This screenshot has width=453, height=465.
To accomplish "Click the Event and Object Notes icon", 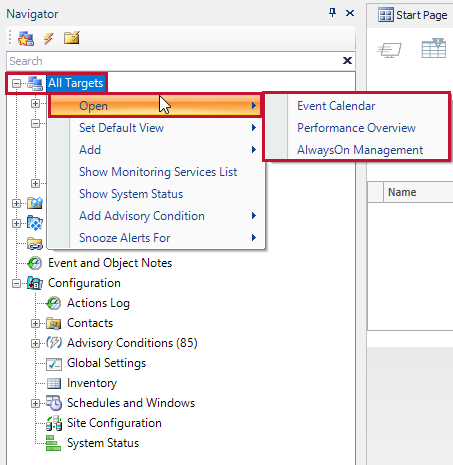I will tap(35, 263).
